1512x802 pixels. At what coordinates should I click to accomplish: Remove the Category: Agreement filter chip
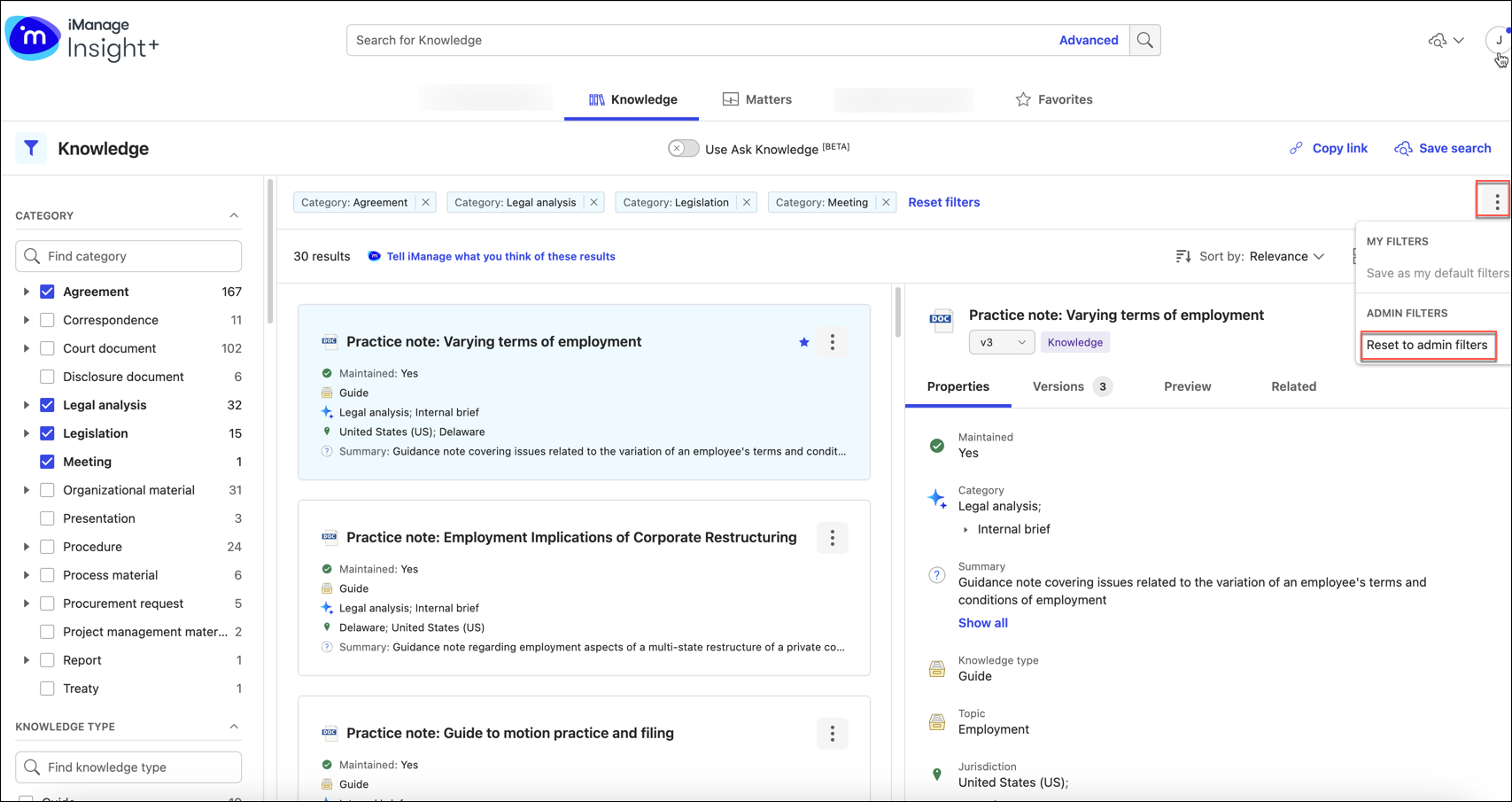click(426, 202)
